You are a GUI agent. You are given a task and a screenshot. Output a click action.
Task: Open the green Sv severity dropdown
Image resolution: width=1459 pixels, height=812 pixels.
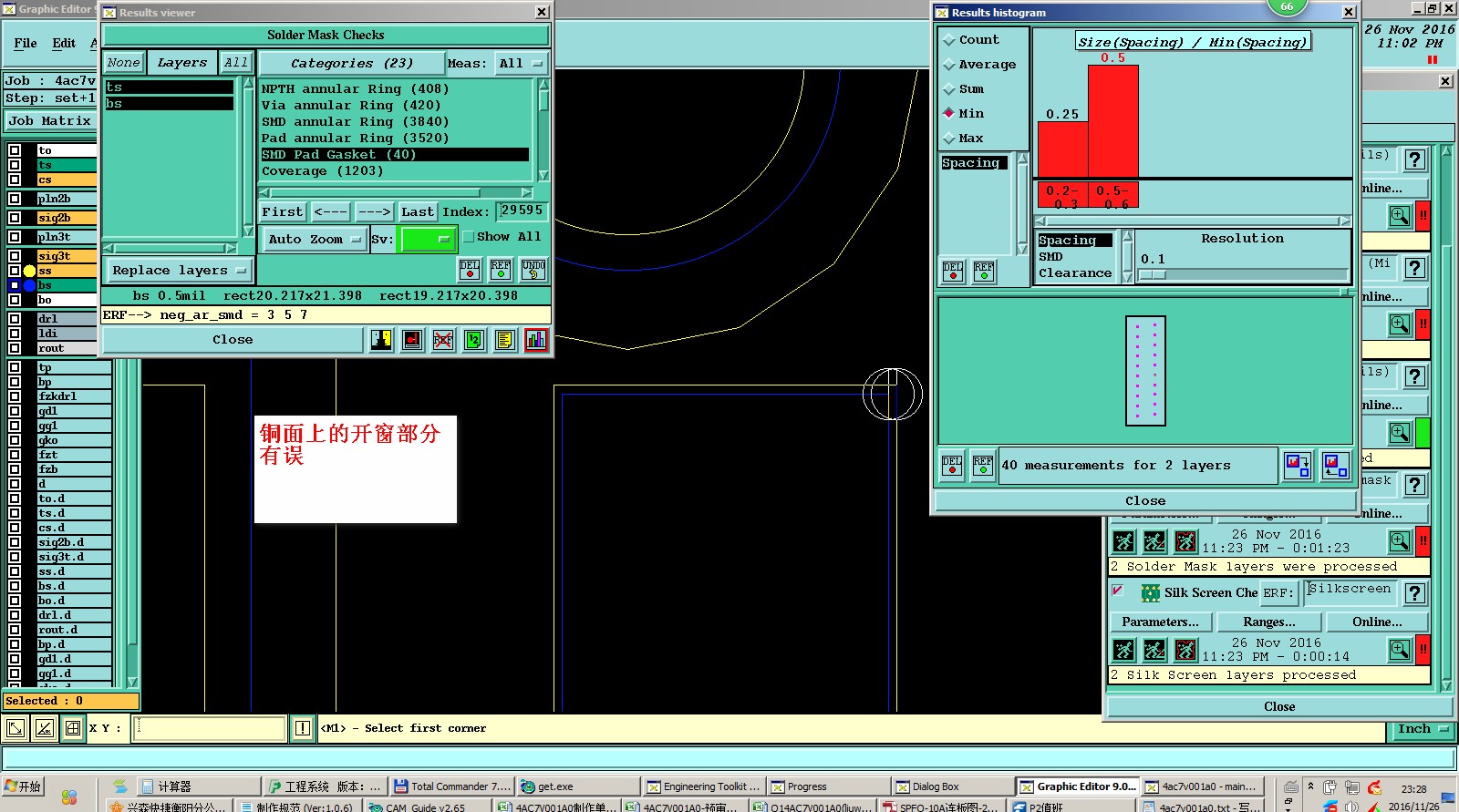click(428, 240)
